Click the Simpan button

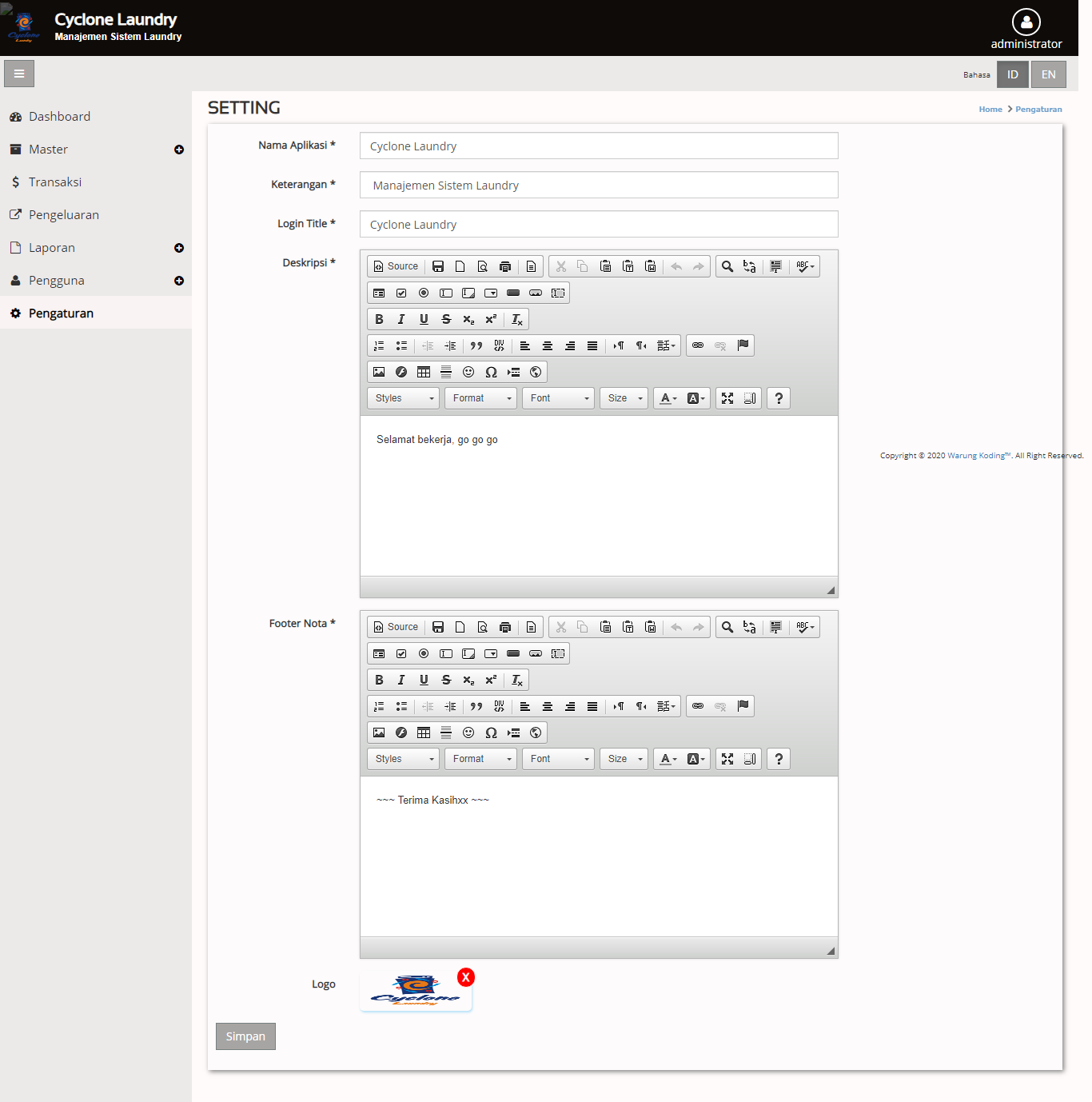pyautogui.click(x=245, y=1036)
